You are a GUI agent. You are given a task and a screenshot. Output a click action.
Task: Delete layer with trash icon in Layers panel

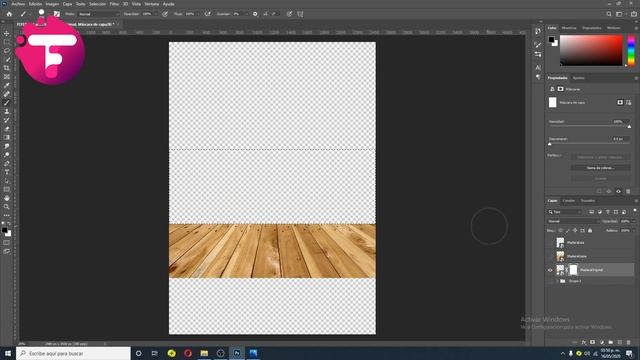[629, 342]
